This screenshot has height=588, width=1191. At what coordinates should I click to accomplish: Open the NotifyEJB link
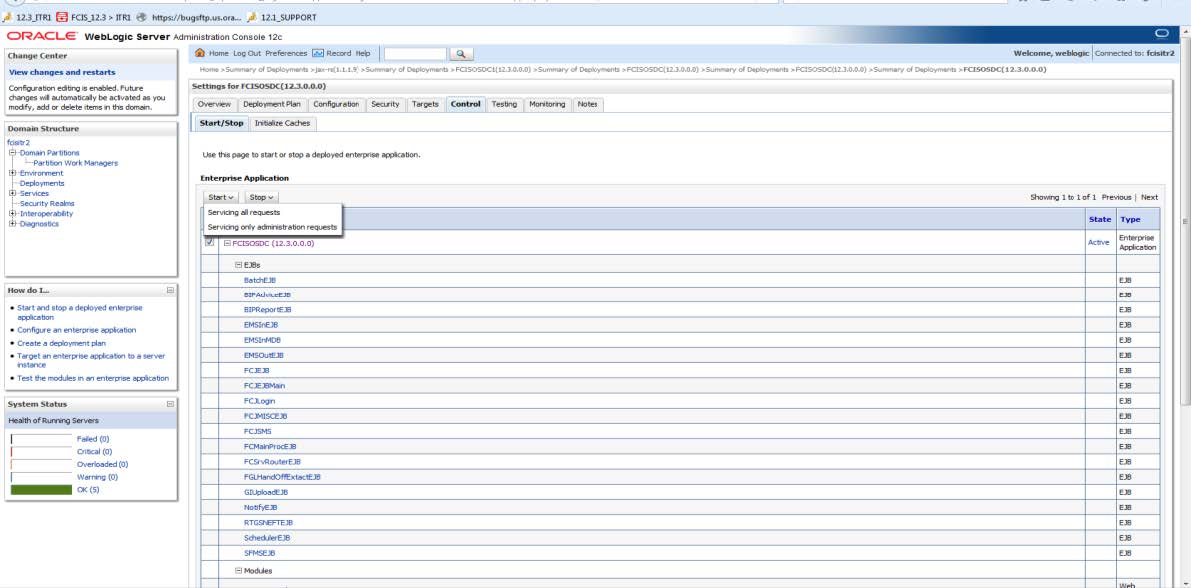[261, 507]
